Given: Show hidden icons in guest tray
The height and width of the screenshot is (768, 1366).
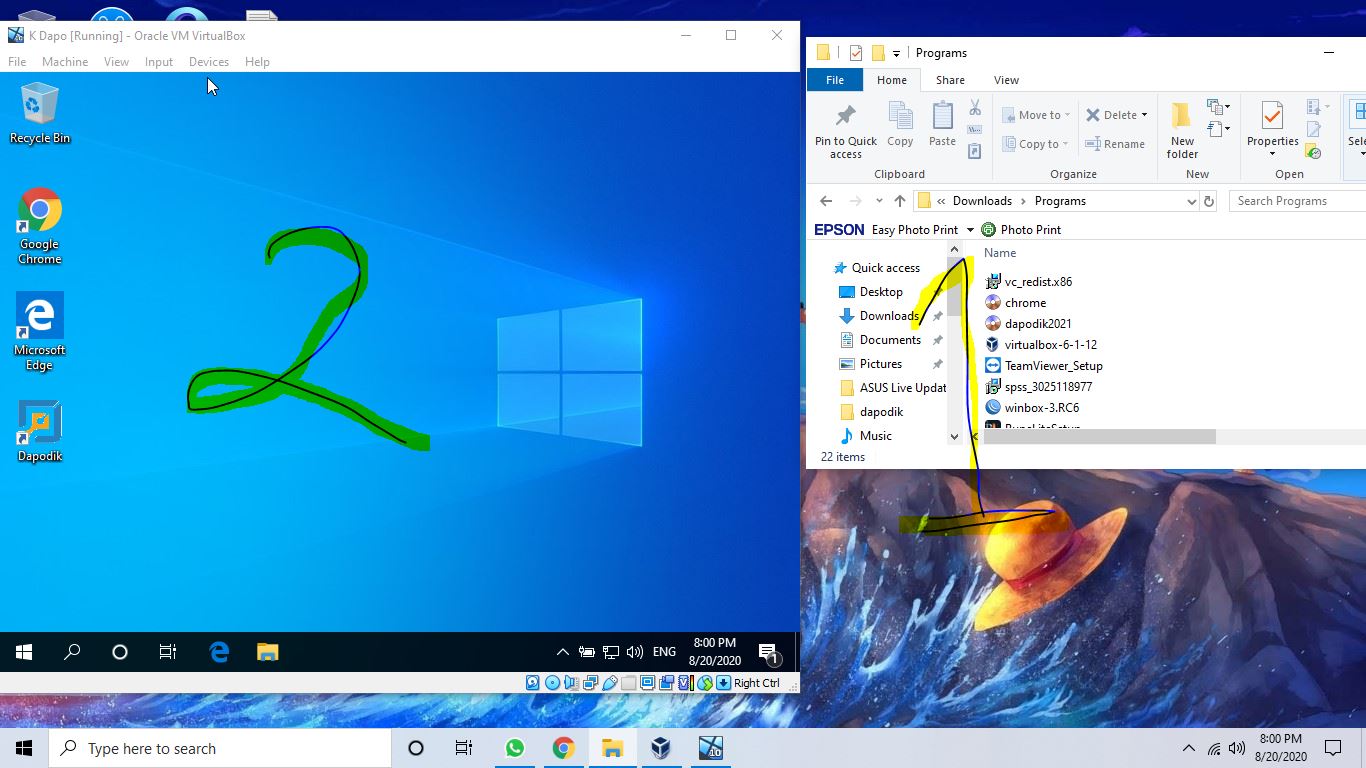Looking at the screenshot, I should pyautogui.click(x=562, y=652).
